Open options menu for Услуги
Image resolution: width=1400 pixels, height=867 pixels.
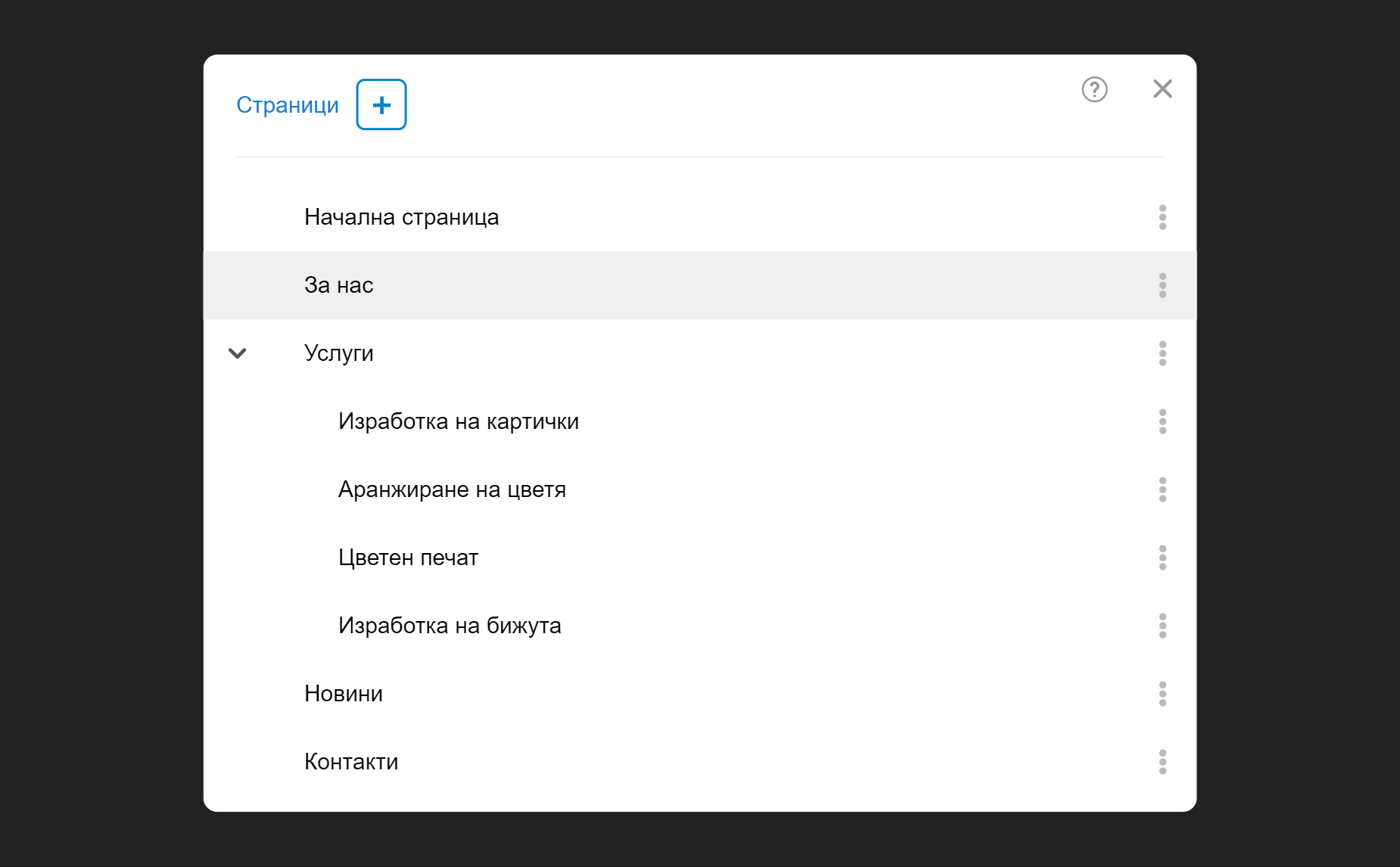pos(1162,353)
